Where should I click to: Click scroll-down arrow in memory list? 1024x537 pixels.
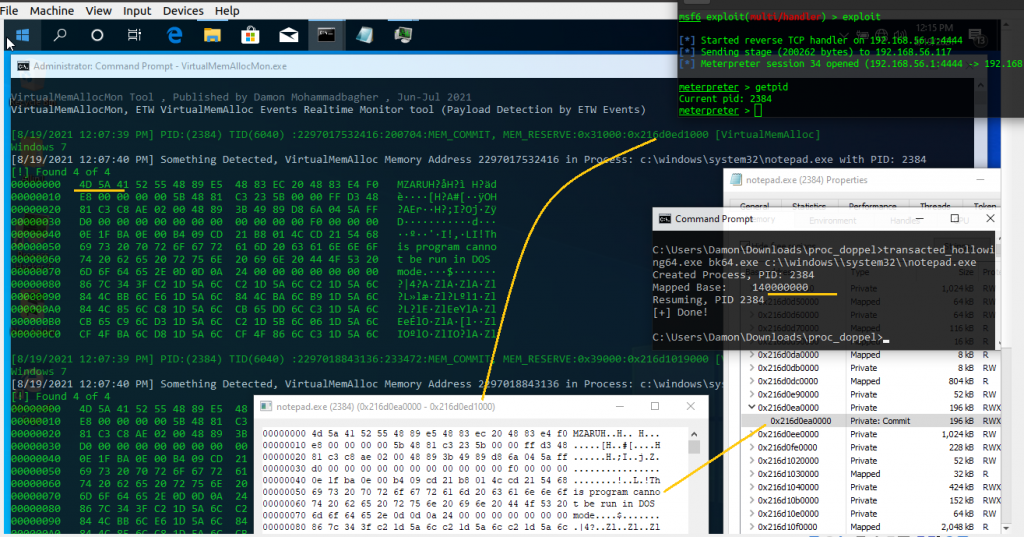coord(1006,528)
